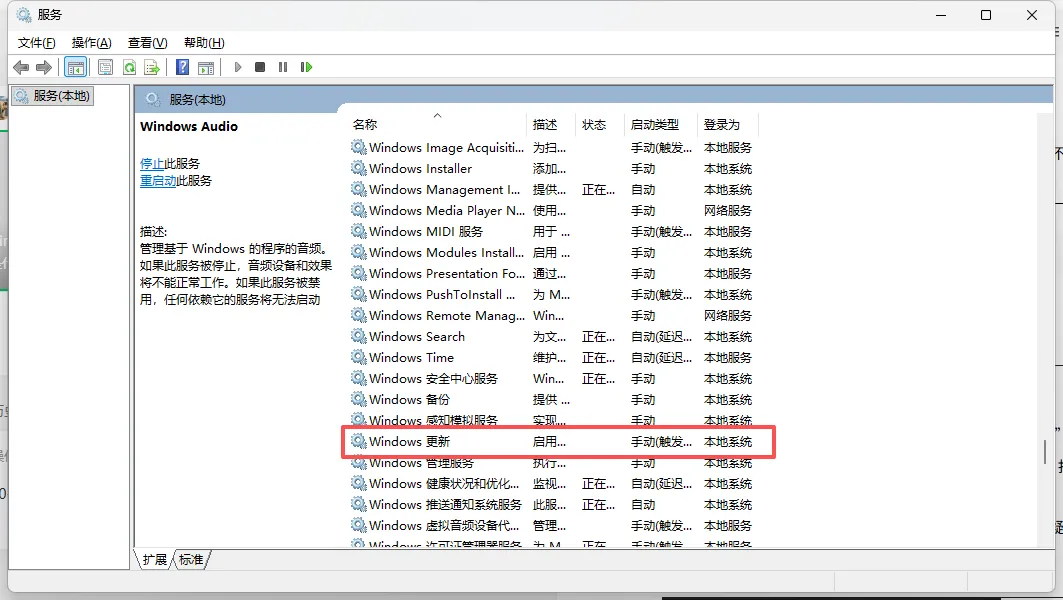Sort by the 状态 column header

tap(599, 125)
